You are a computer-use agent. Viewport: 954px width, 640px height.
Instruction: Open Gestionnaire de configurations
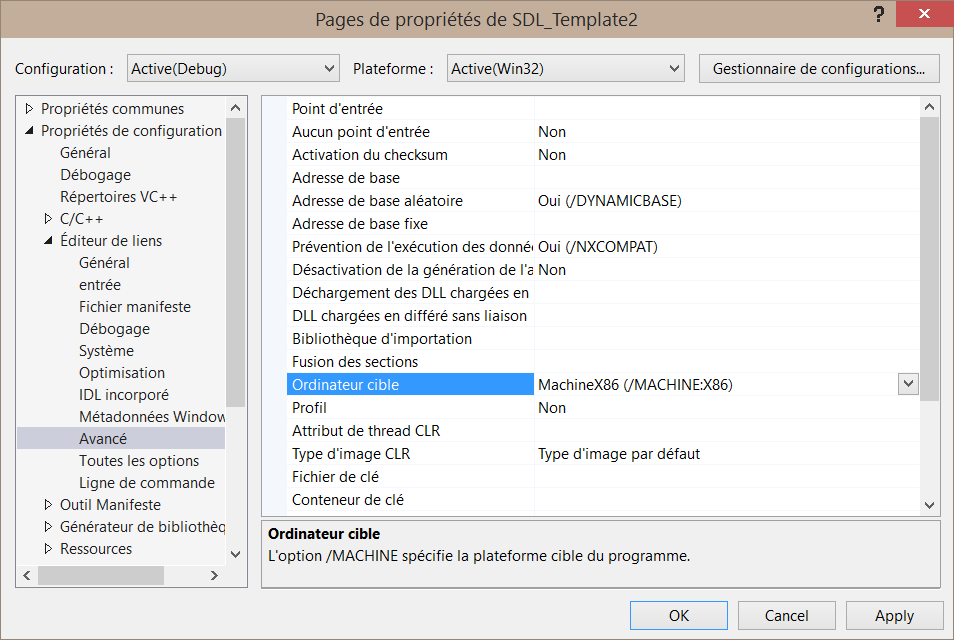click(x=818, y=69)
